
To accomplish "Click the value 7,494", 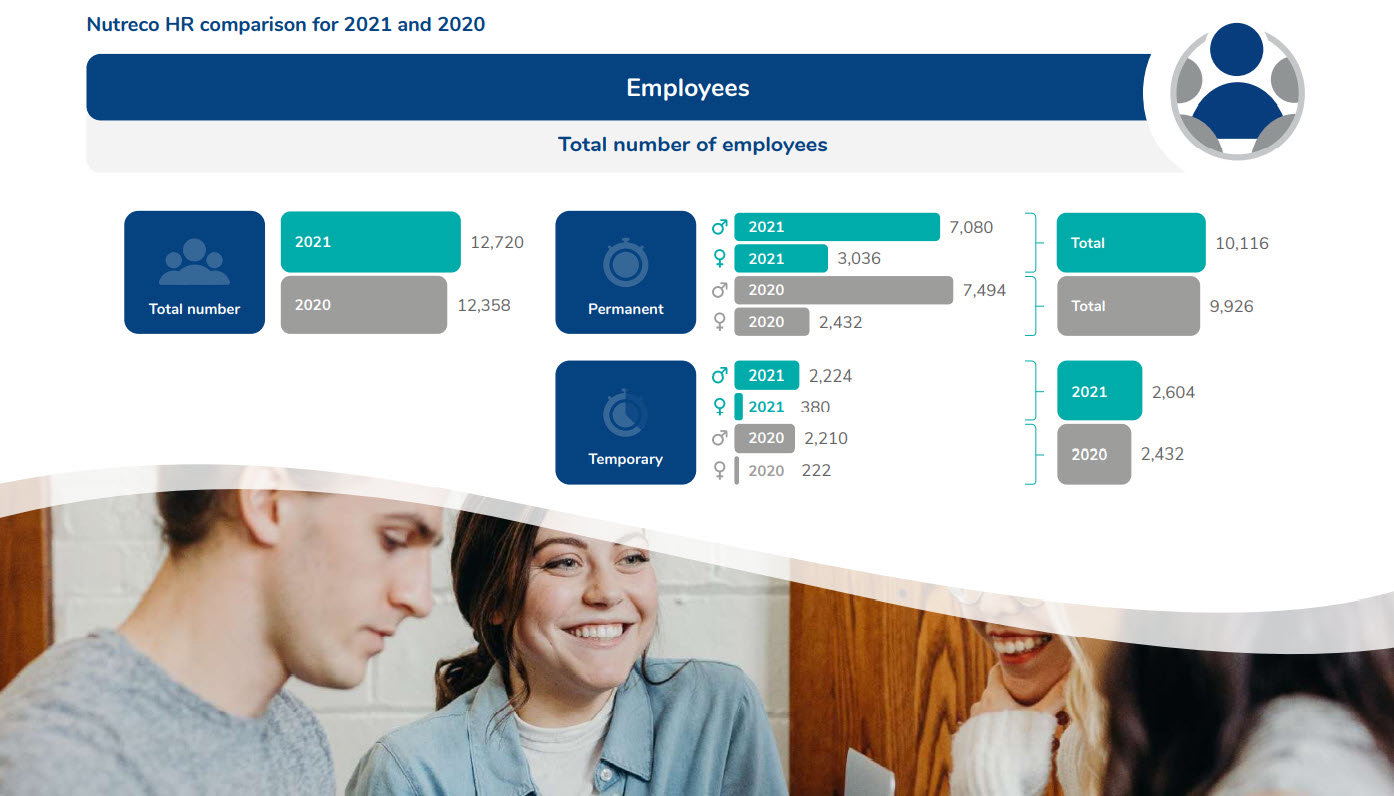I will 984,290.
